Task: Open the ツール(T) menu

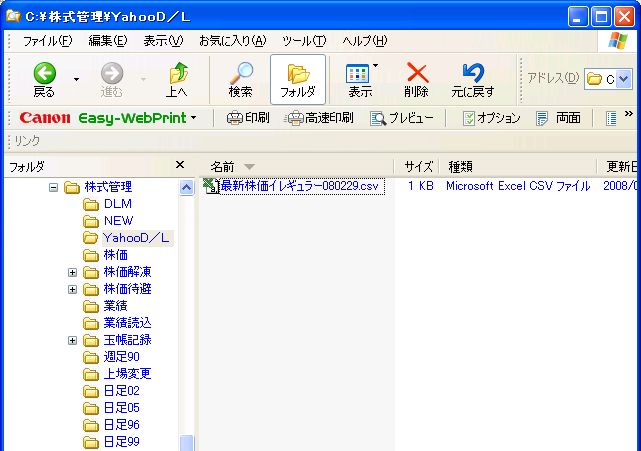Action: (304, 41)
